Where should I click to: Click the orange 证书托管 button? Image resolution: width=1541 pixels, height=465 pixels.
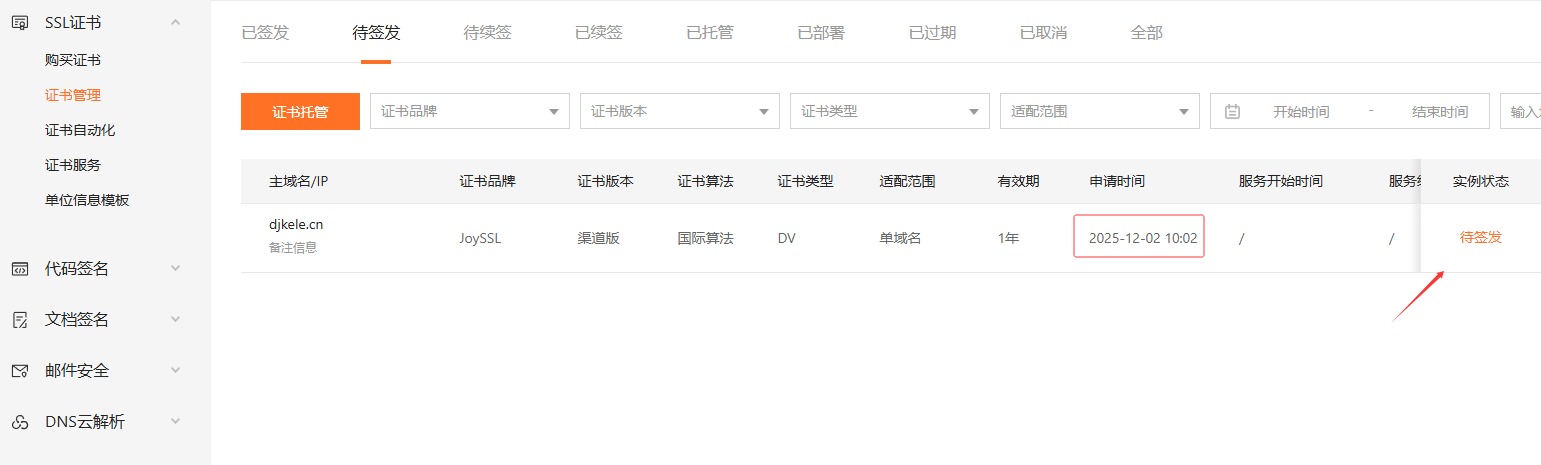click(x=300, y=112)
